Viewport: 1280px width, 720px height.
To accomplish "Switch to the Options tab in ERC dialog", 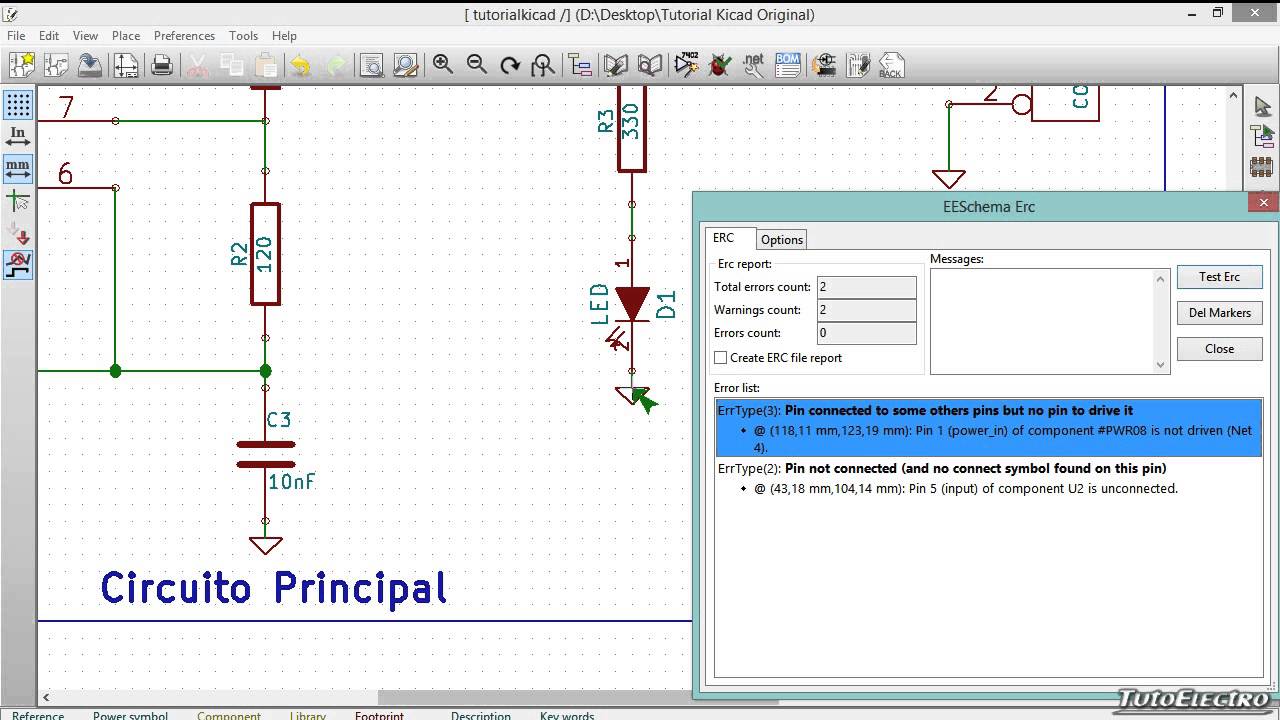I will [781, 240].
